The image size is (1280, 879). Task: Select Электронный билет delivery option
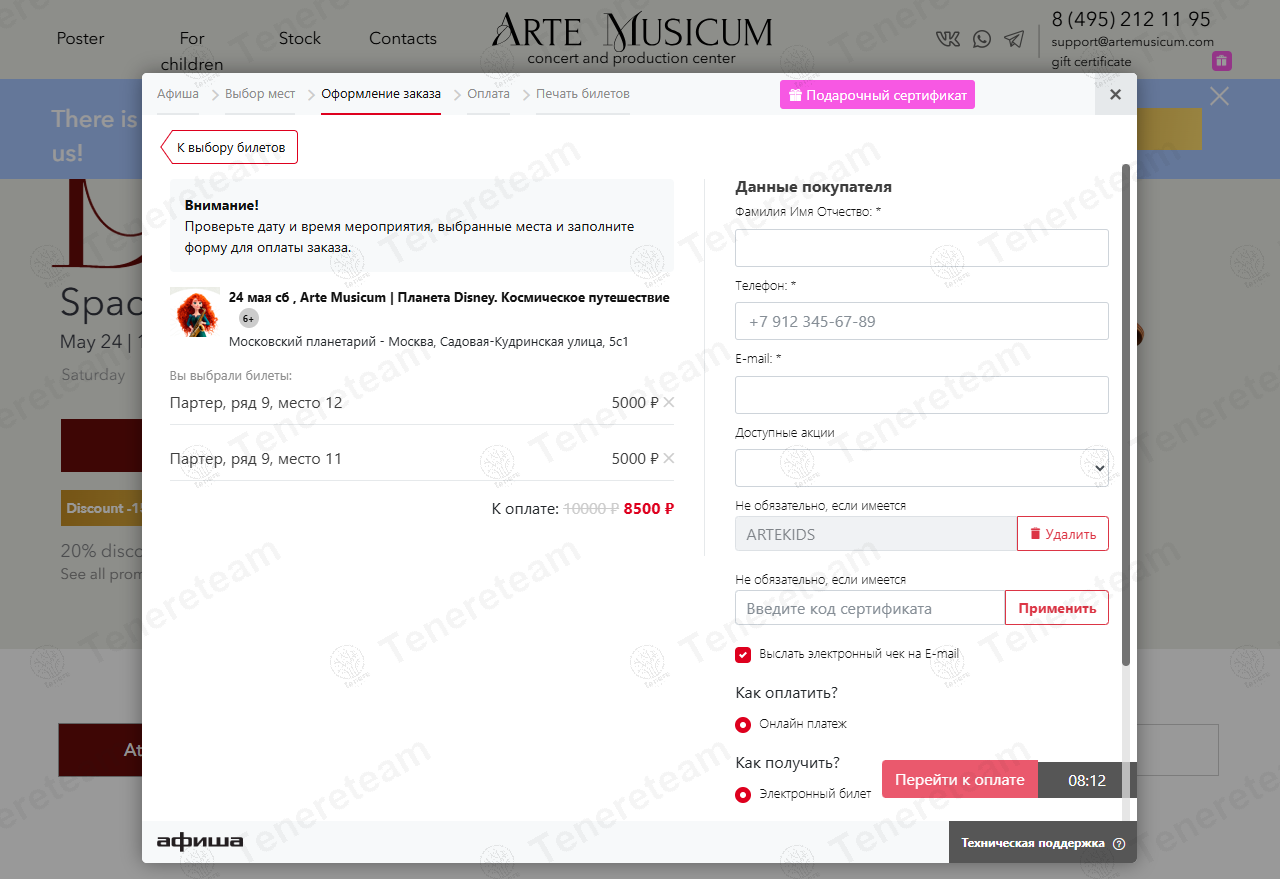[x=743, y=795]
